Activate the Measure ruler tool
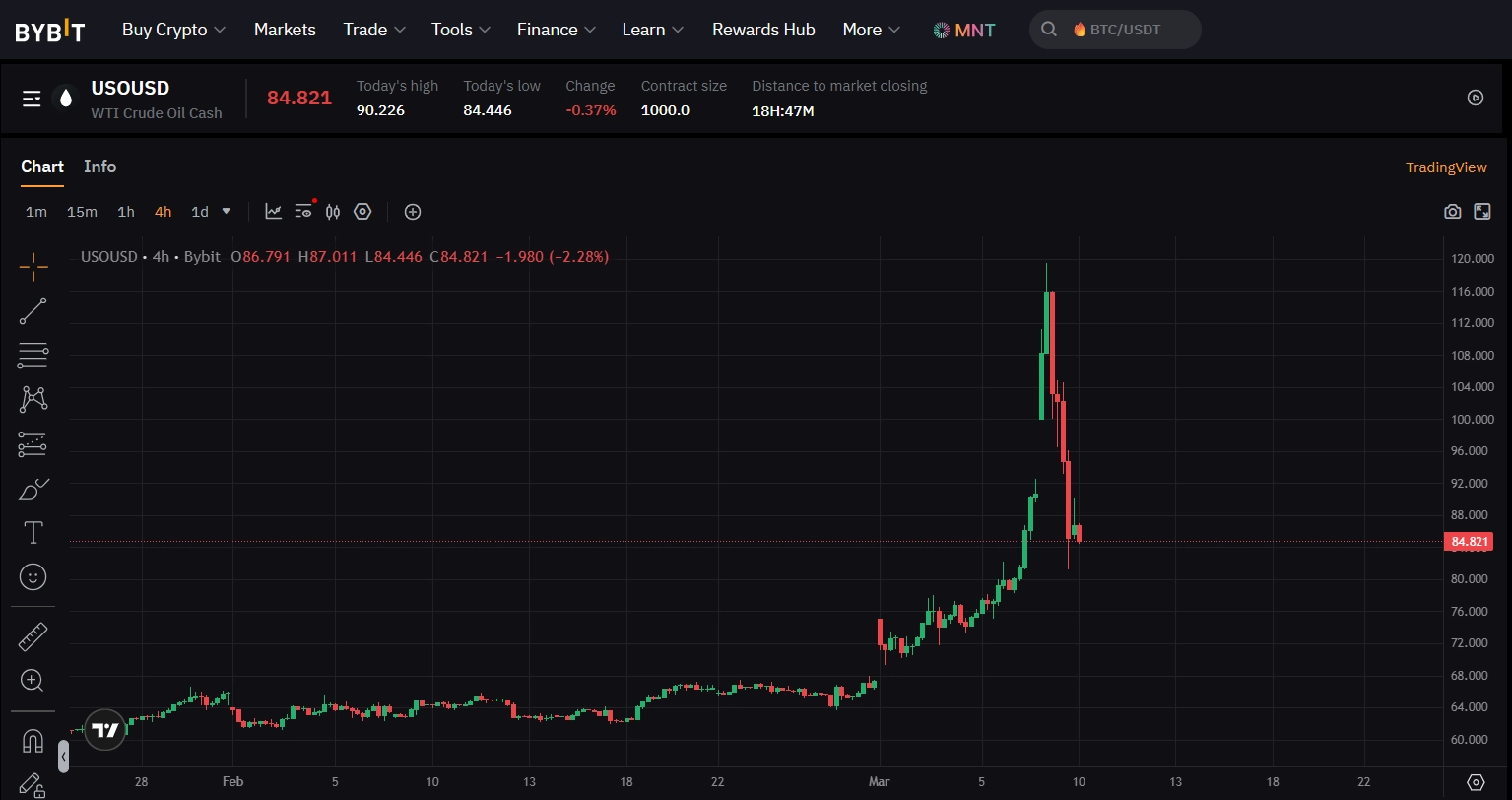The width and height of the screenshot is (1512, 800). pyautogui.click(x=33, y=635)
